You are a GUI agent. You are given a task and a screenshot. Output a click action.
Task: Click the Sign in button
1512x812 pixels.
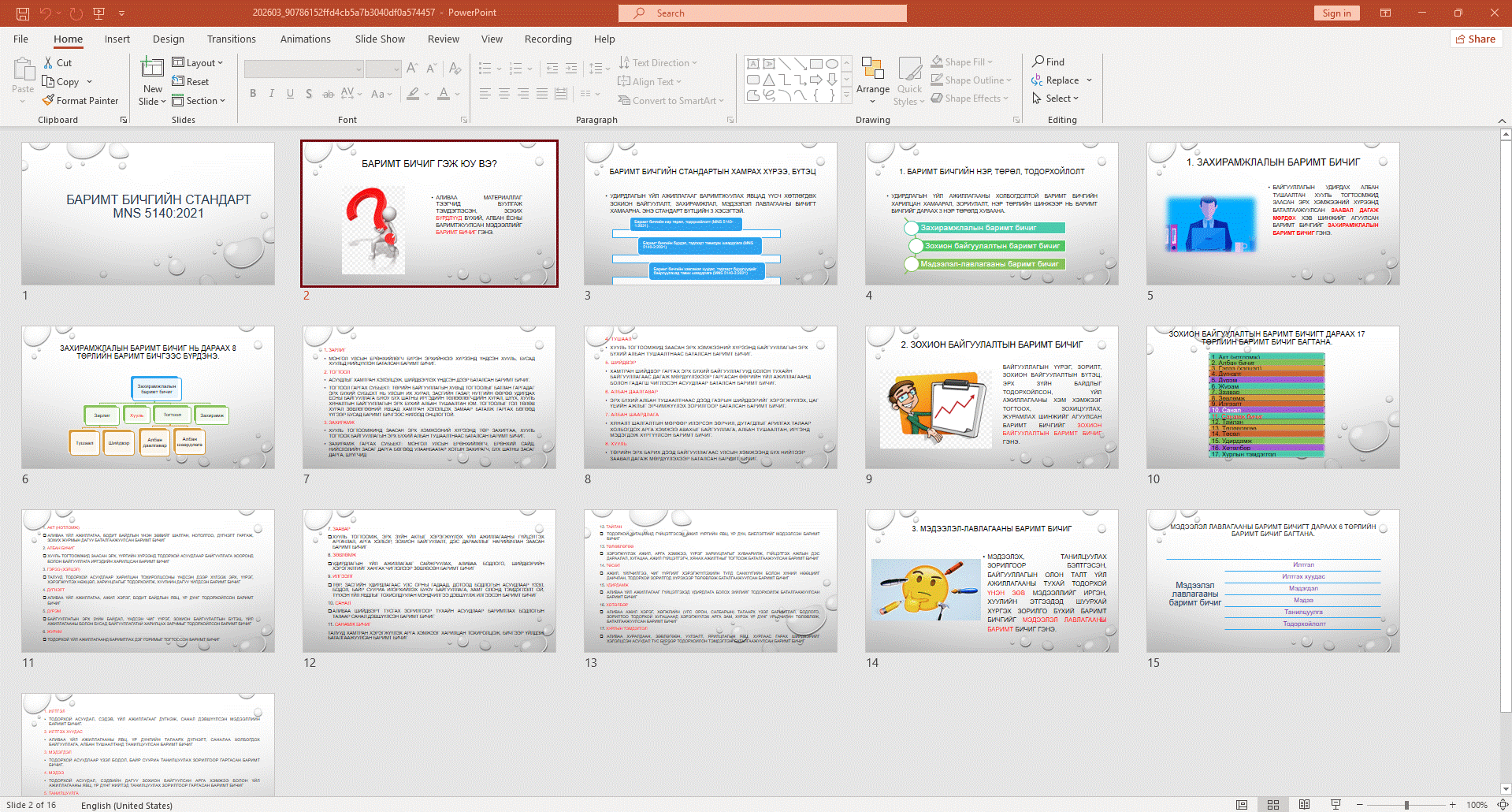coord(1336,13)
